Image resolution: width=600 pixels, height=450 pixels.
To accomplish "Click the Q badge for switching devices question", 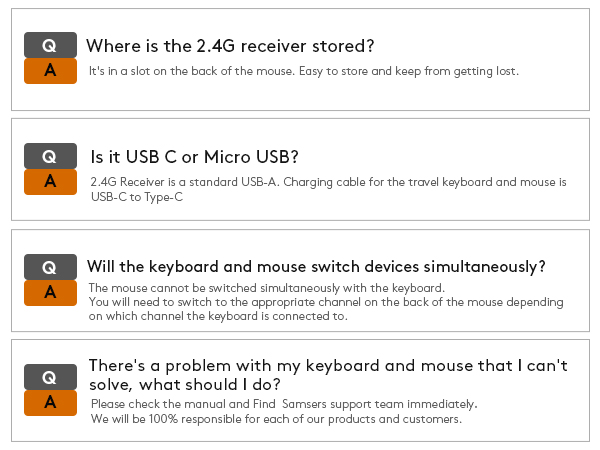I will click(x=50, y=267).
